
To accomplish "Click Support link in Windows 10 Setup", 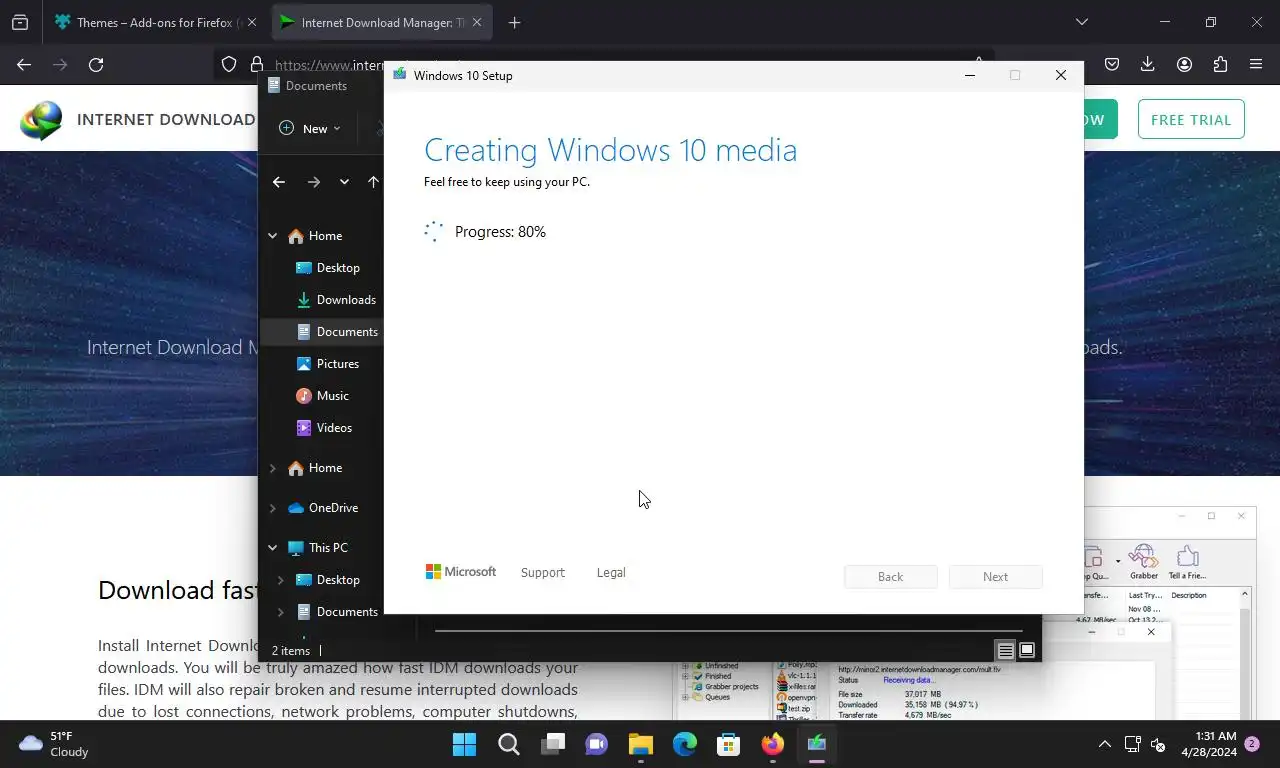I will pos(543,573).
